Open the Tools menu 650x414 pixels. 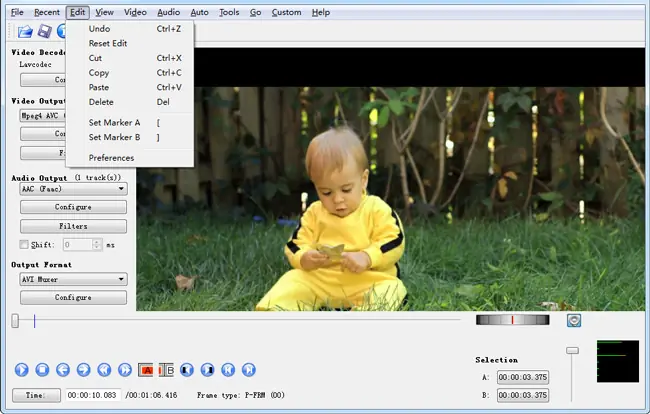coord(229,12)
